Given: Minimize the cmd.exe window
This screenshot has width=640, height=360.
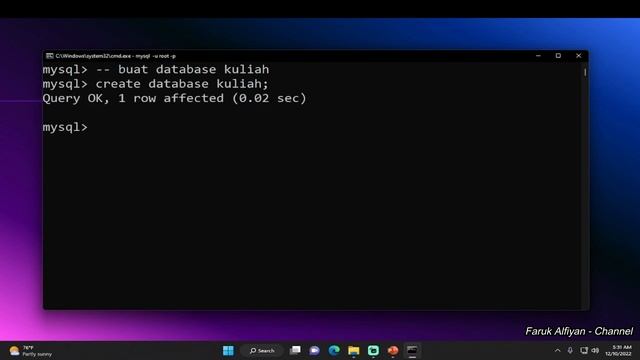Looking at the screenshot, I should pyautogui.click(x=538, y=56).
